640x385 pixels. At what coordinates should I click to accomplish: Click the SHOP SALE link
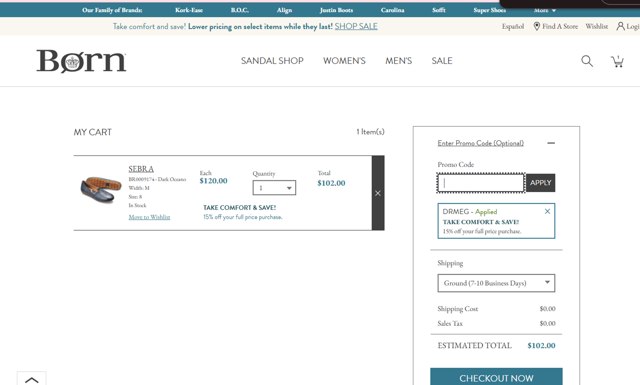356,26
